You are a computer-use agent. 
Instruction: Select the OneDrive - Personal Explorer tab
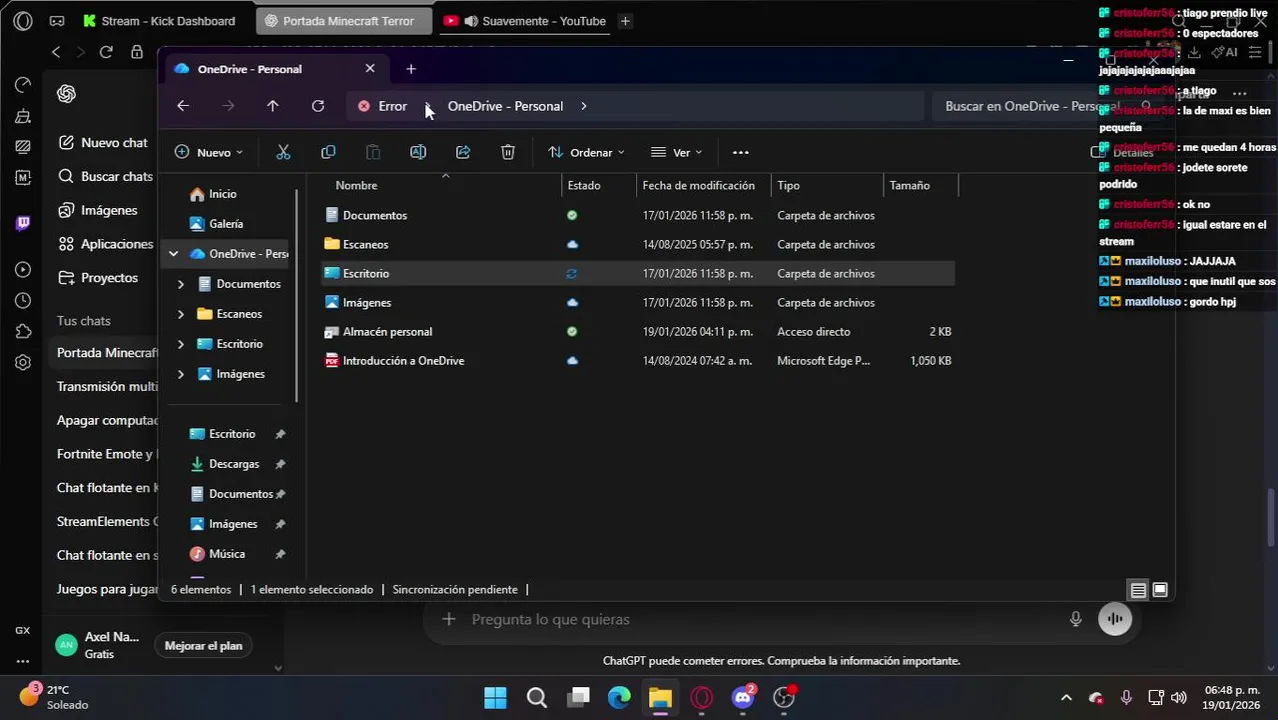[274, 69]
